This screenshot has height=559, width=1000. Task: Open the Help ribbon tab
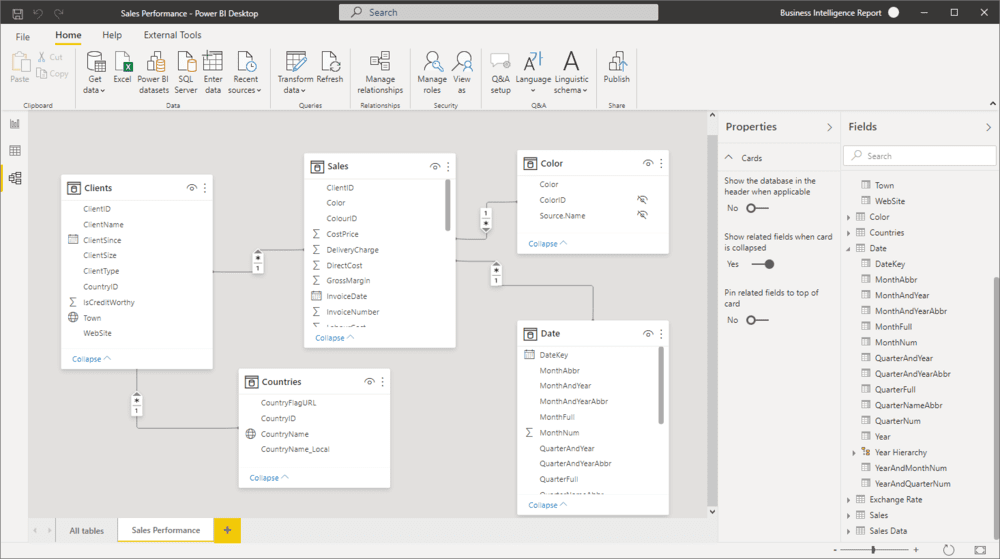pyautogui.click(x=112, y=35)
